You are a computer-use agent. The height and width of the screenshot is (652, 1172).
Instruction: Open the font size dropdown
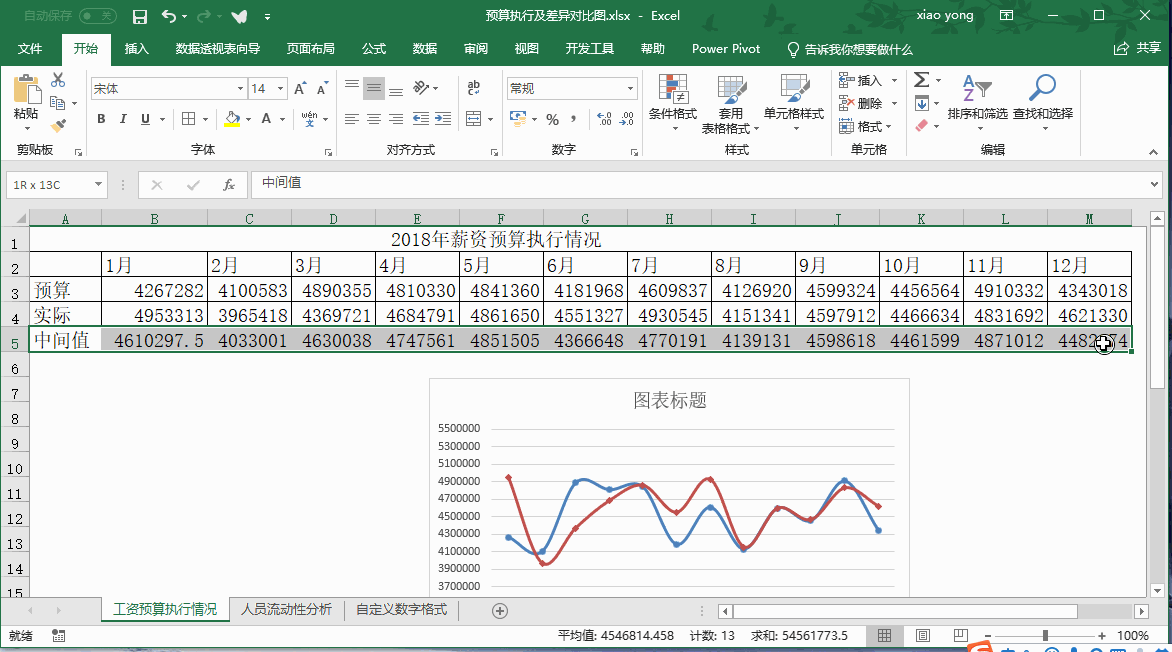coord(280,88)
